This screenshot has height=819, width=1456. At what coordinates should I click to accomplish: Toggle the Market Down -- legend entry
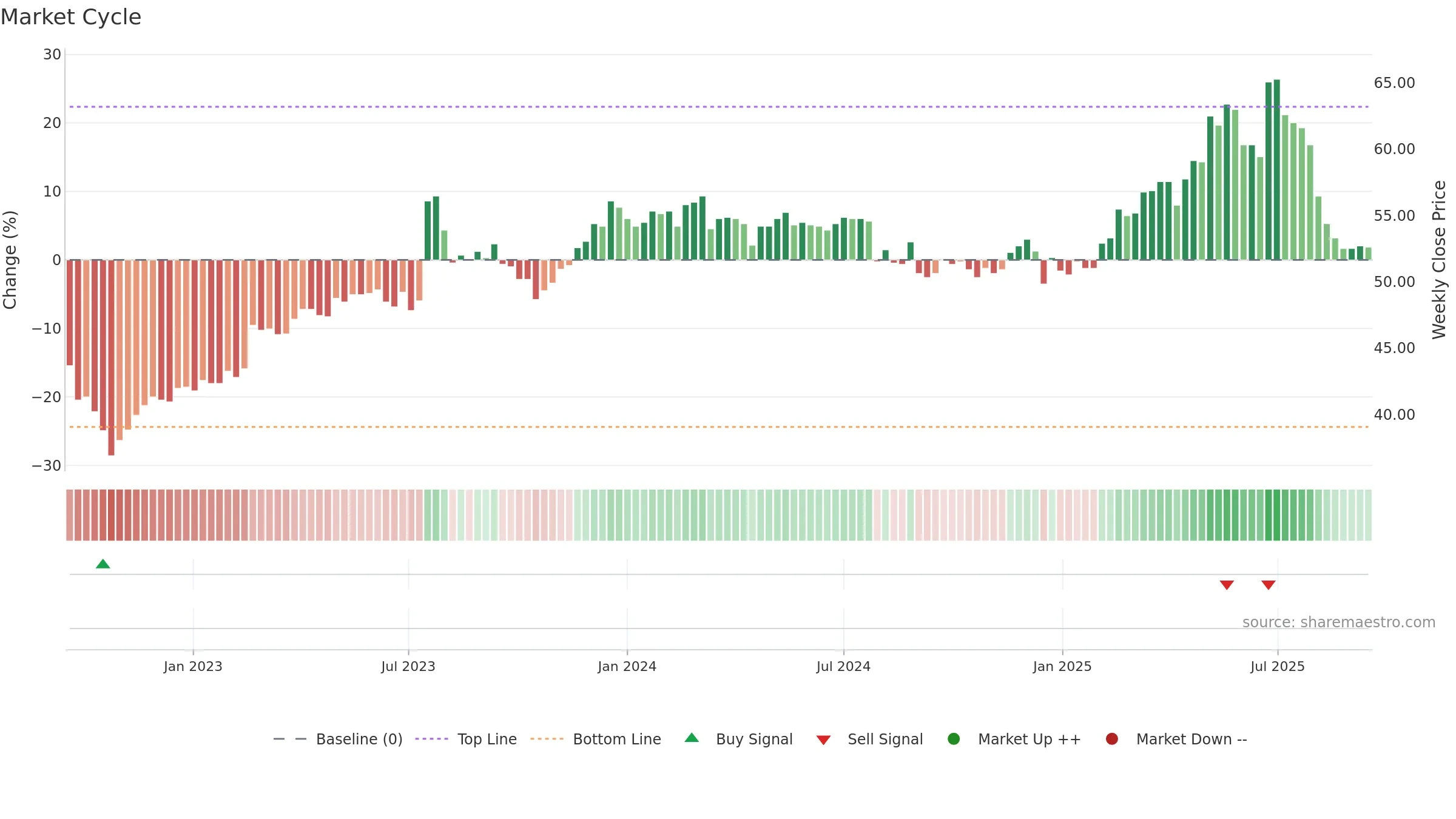coord(1176,739)
